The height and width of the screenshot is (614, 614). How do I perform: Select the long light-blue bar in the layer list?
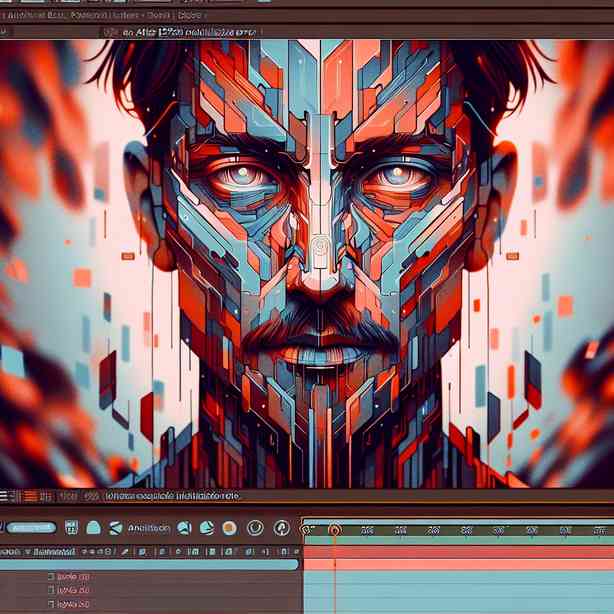click(x=149, y=564)
